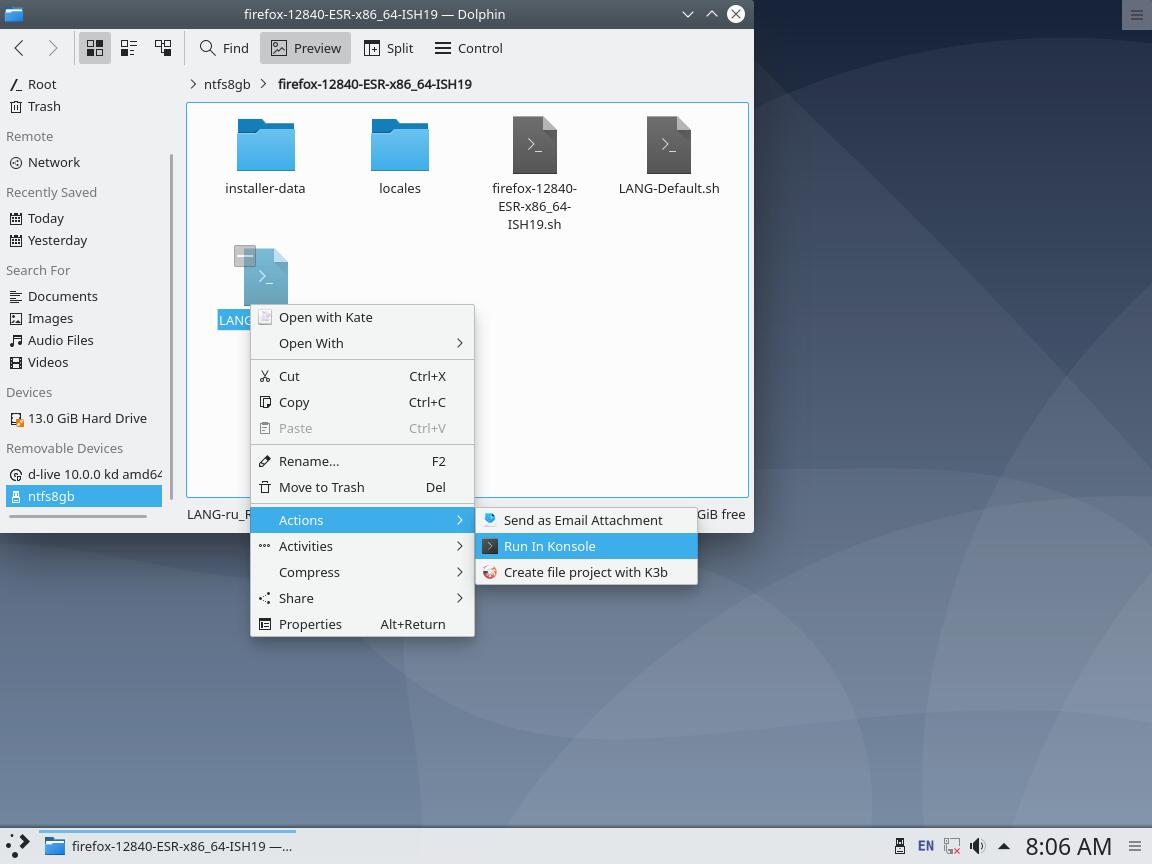Screen dimensions: 1152x864
Task: Choose Send as Email Attachment
Action: [586, 520]
